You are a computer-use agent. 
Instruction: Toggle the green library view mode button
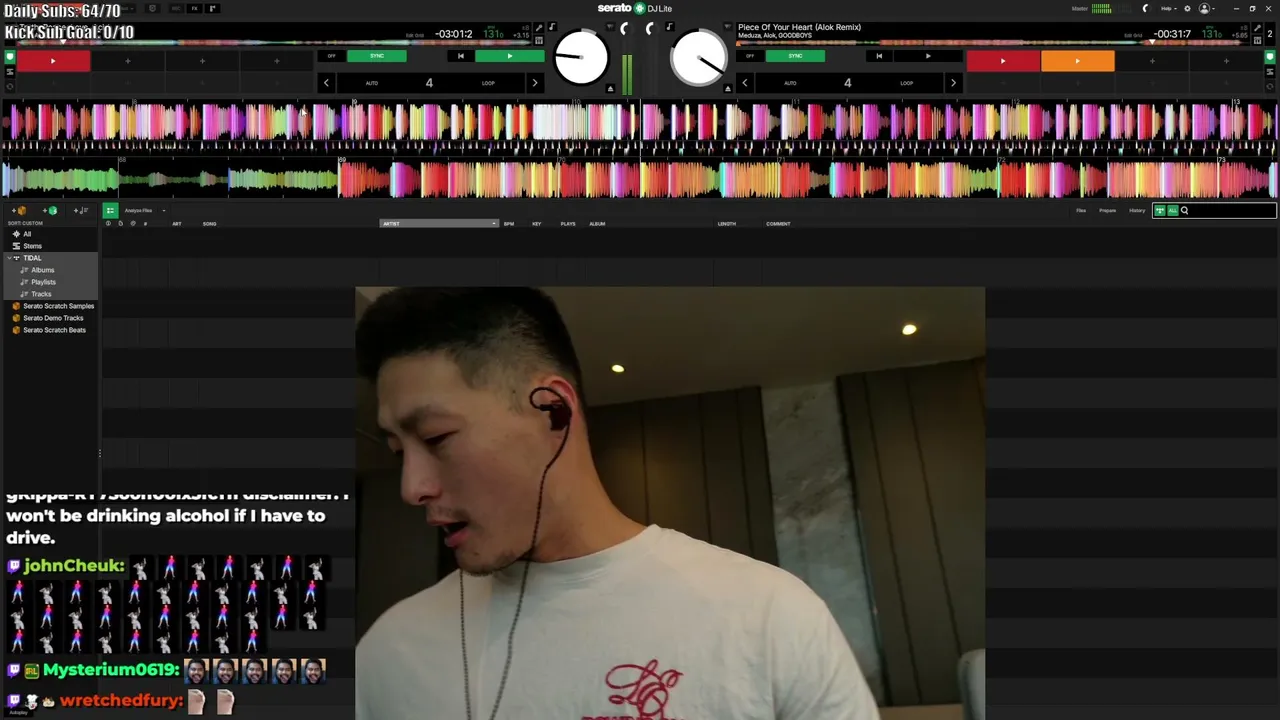pos(110,210)
